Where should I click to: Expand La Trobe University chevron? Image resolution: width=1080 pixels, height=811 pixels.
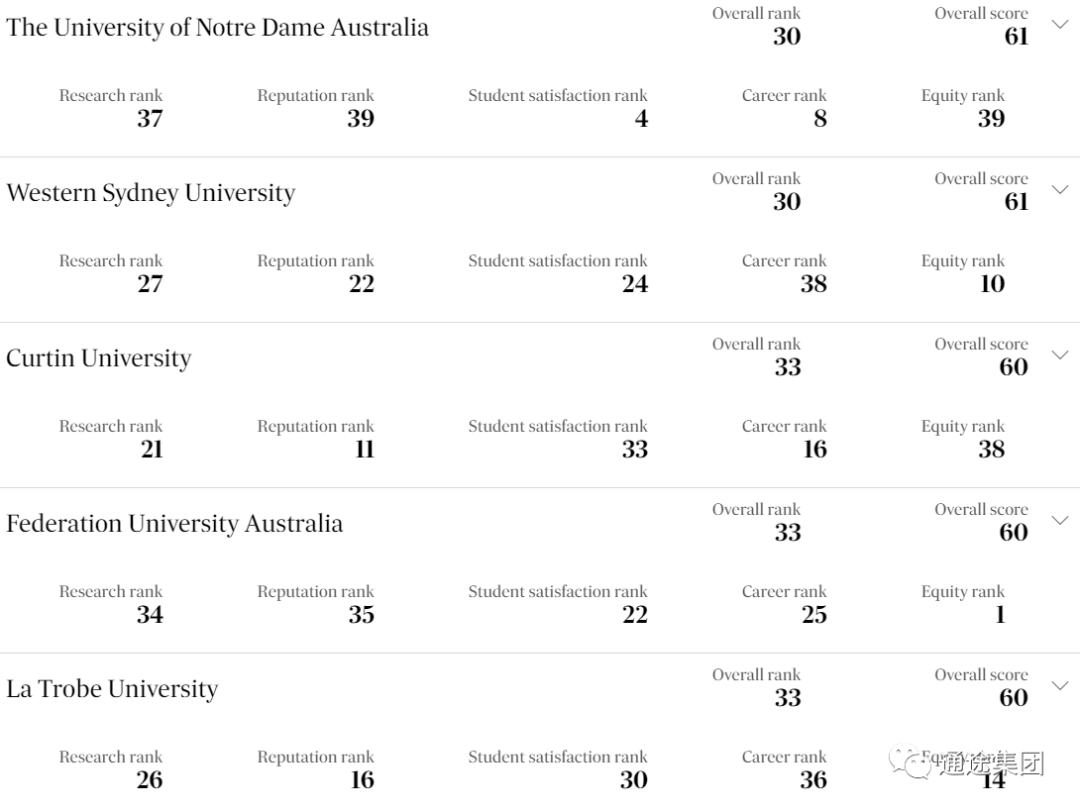(x=1060, y=686)
